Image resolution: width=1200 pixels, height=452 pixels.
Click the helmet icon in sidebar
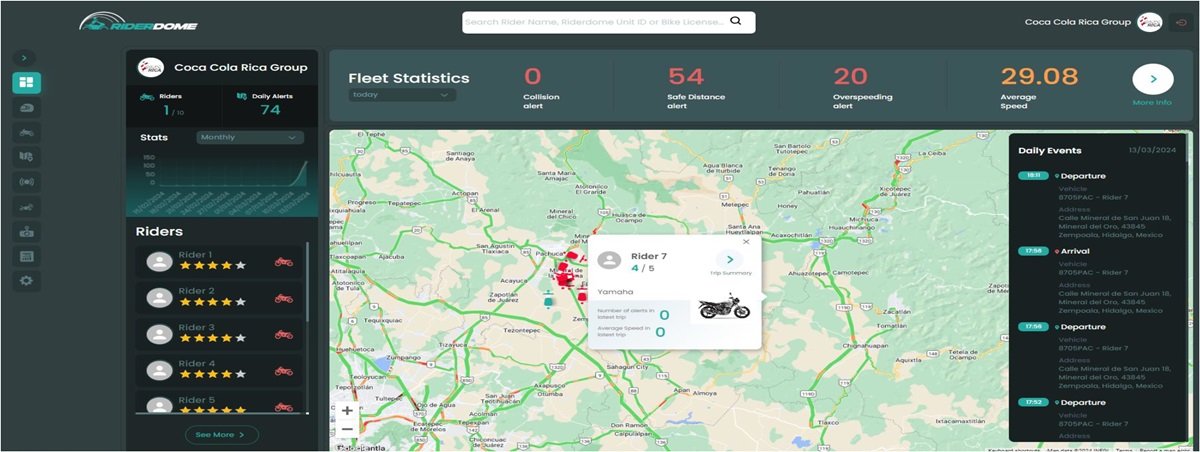pyautogui.click(x=26, y=108)
